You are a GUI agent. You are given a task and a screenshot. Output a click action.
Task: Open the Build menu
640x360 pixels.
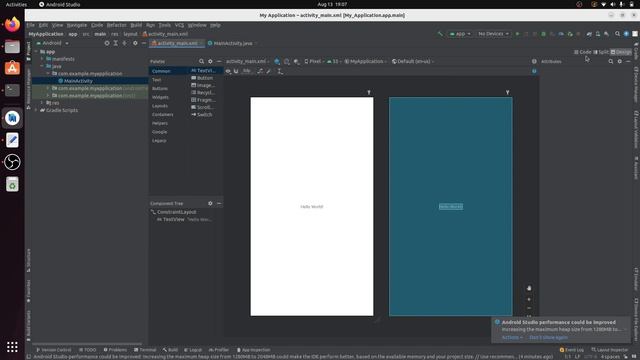pos(136,25)
